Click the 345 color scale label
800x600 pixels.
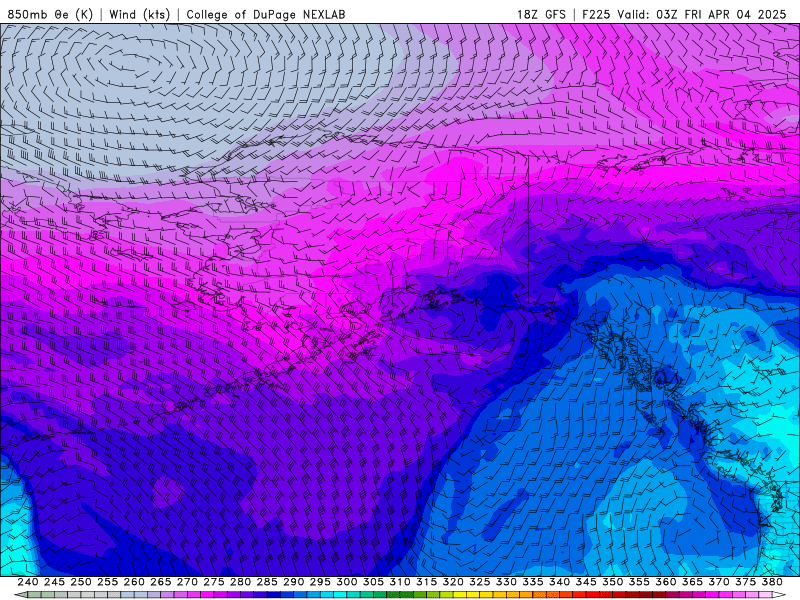click(586, 582)
